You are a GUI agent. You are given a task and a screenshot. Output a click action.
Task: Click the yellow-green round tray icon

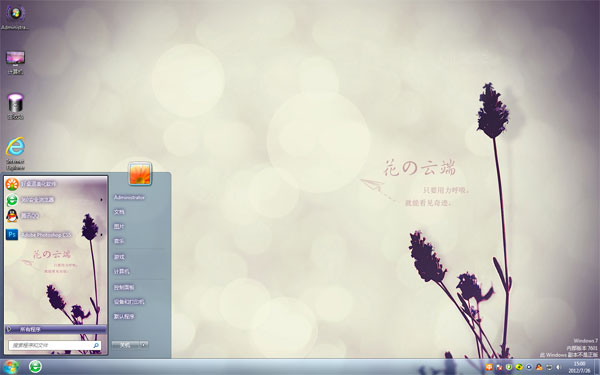[519, 367]
